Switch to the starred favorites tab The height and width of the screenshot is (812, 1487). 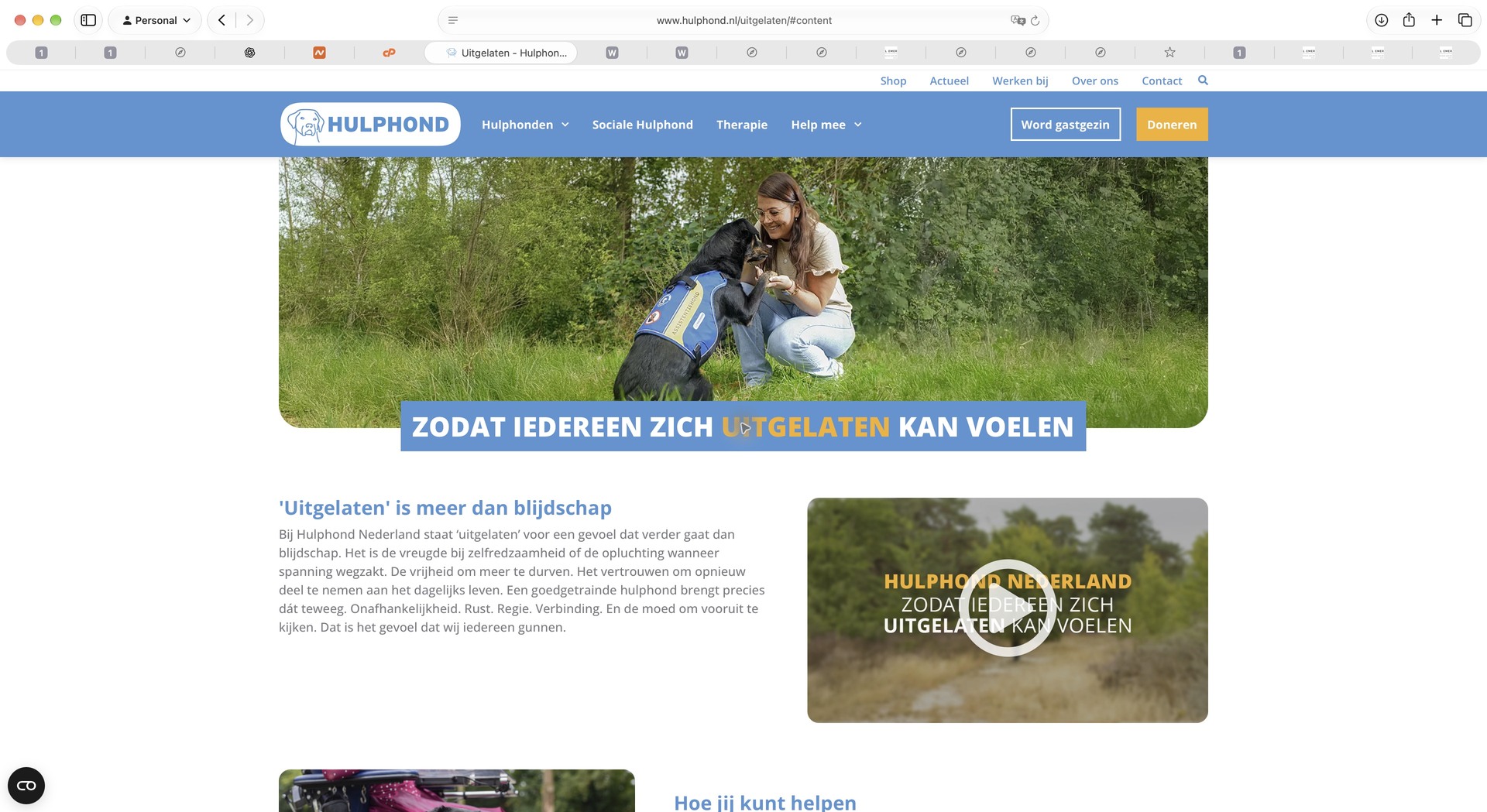pos(1169,53)
